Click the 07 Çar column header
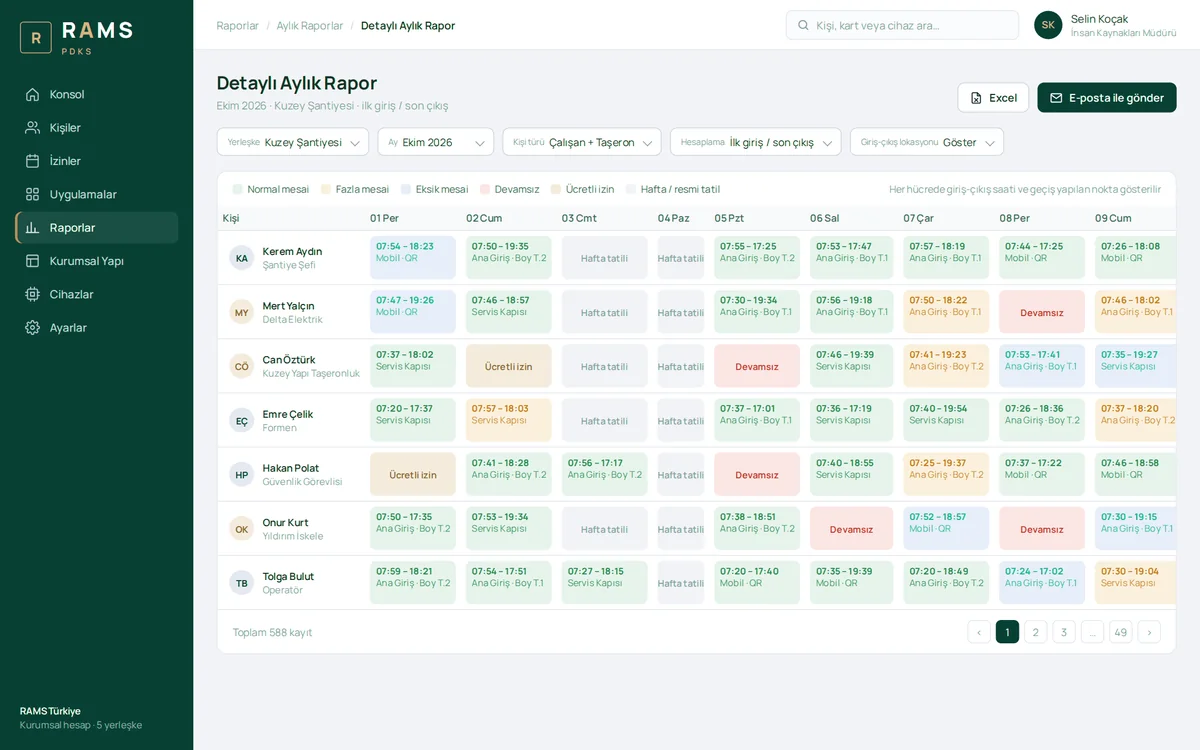Screen dimensions: 1200x750 point(919,218)
